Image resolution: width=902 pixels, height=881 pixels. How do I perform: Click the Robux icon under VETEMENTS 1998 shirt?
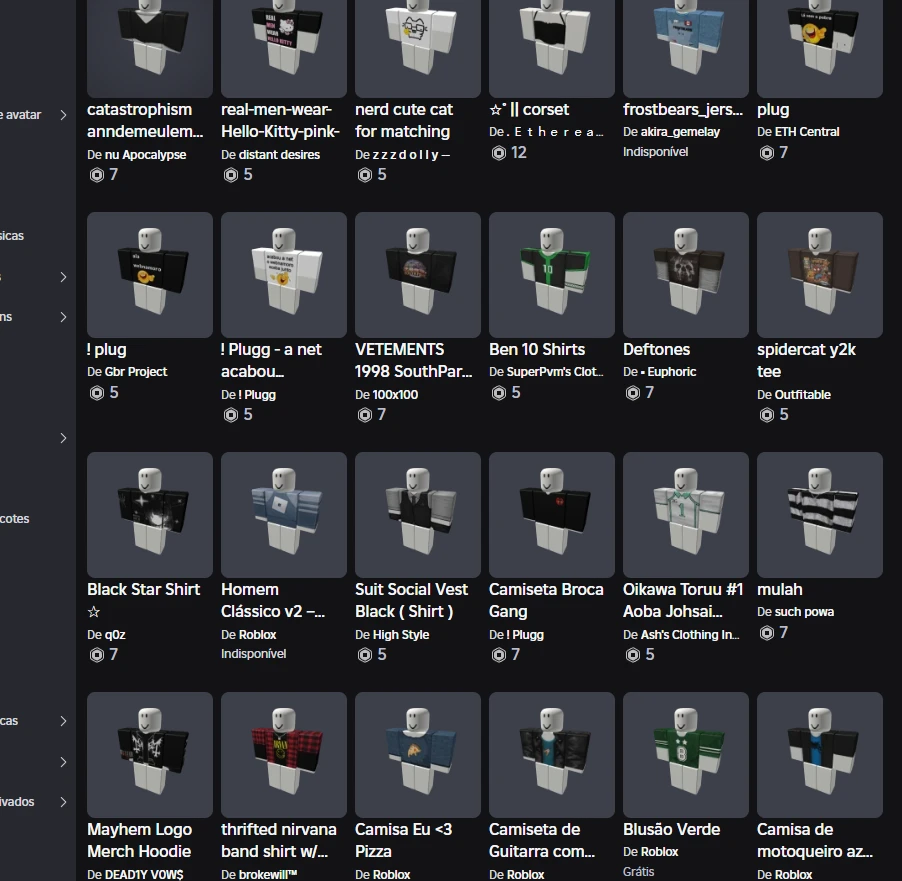tap(364, 415)
